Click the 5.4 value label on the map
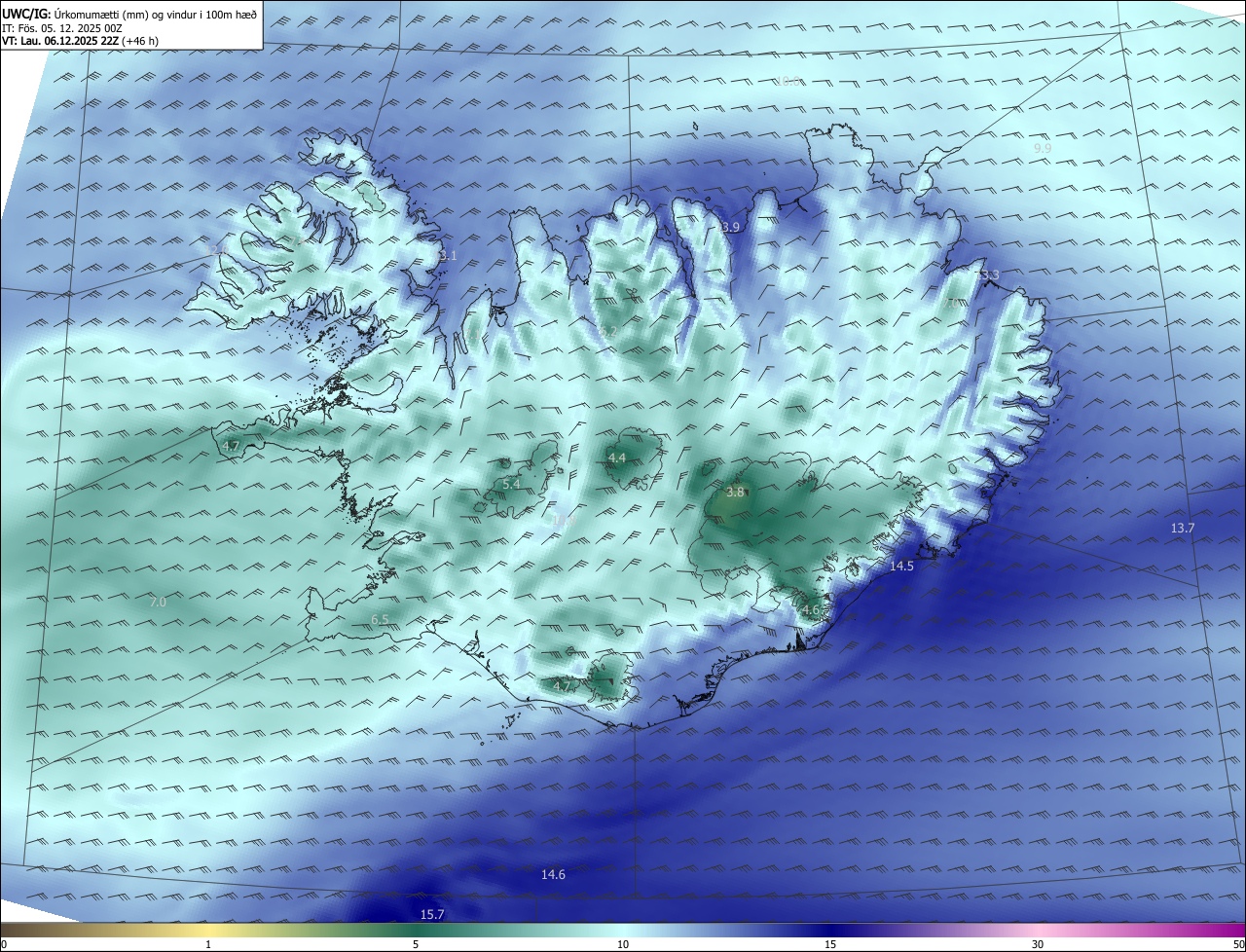 [511, 484]
